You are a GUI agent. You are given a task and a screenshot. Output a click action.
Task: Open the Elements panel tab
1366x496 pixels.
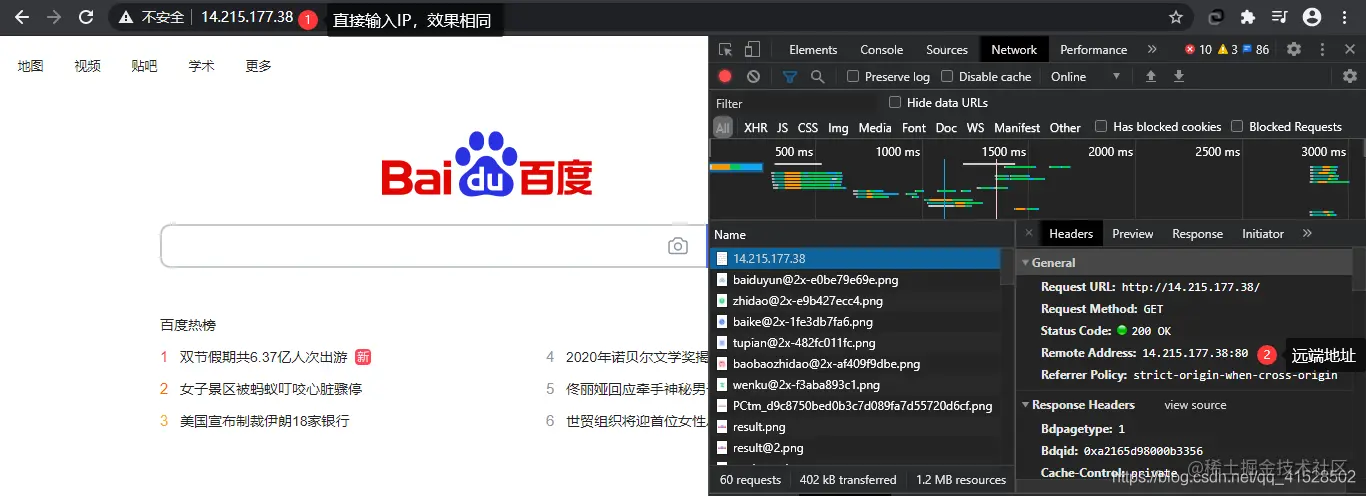813,49
